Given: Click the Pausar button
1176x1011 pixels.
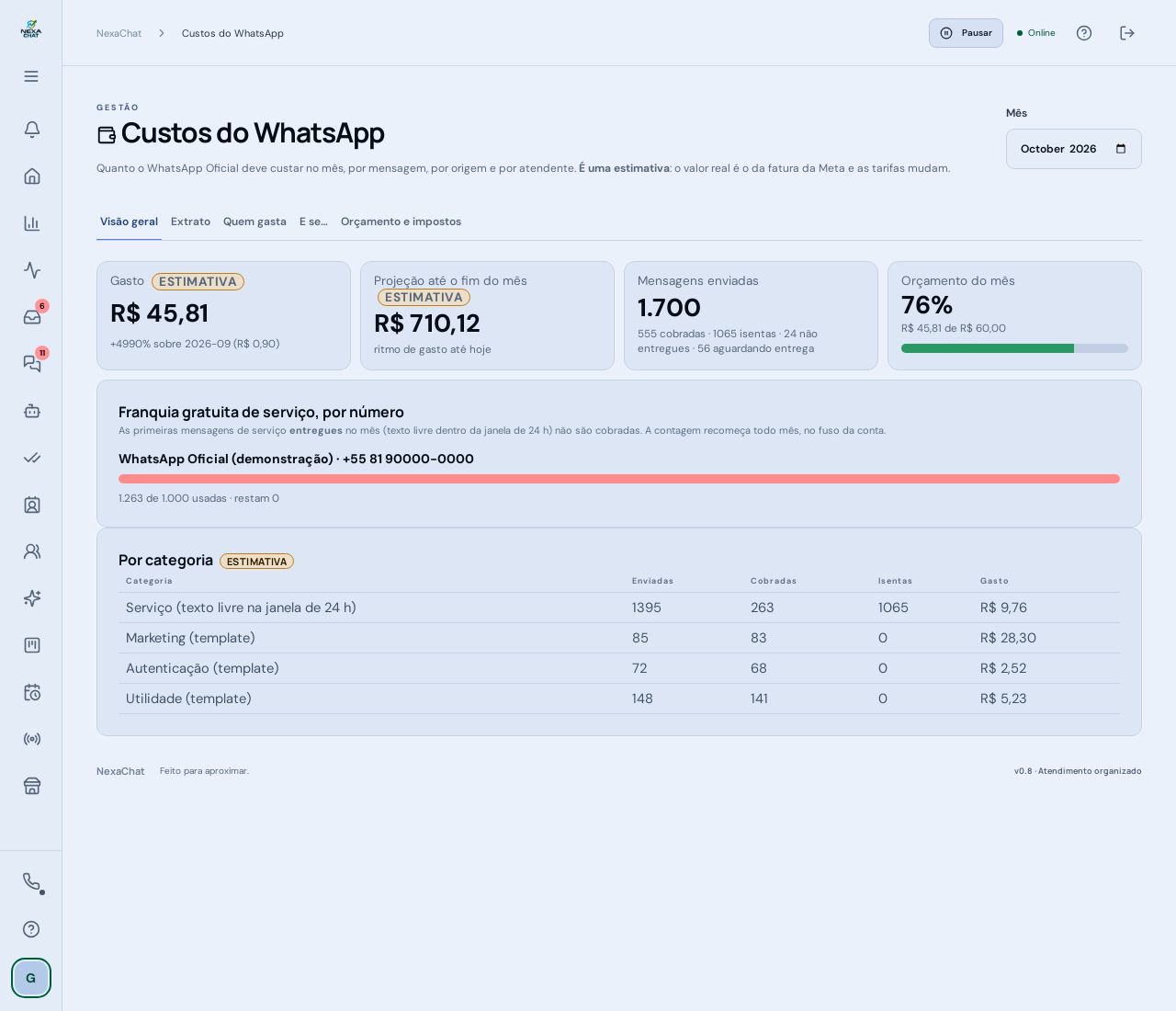Looking at the screenshot, I should 966,33.
